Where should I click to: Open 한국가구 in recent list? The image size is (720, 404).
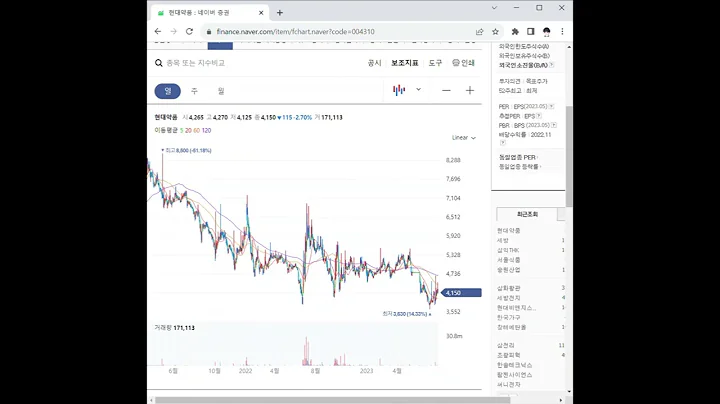509,318
